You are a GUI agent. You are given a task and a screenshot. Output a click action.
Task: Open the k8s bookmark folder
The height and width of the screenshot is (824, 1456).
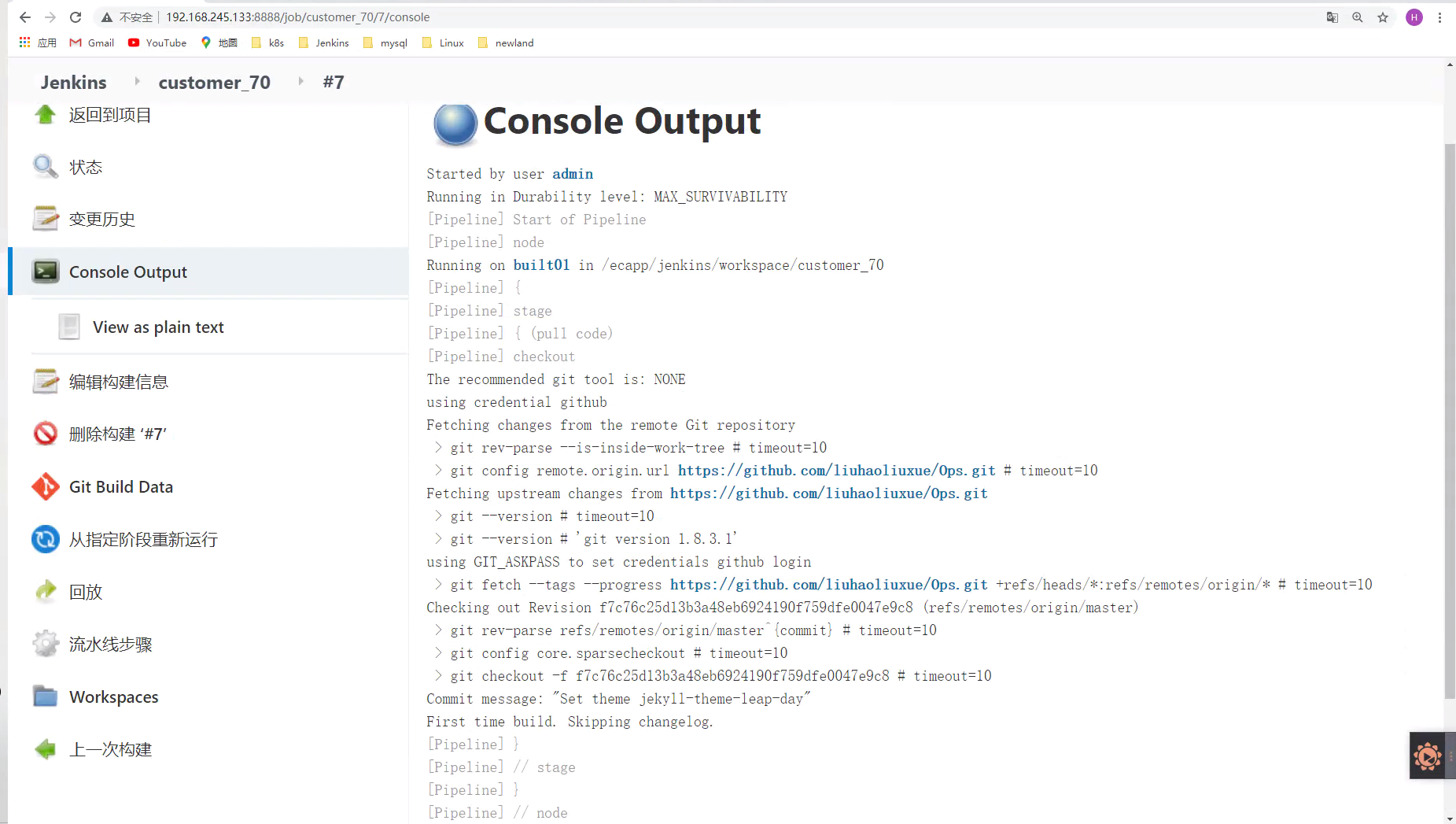click(x=267, y=42)
